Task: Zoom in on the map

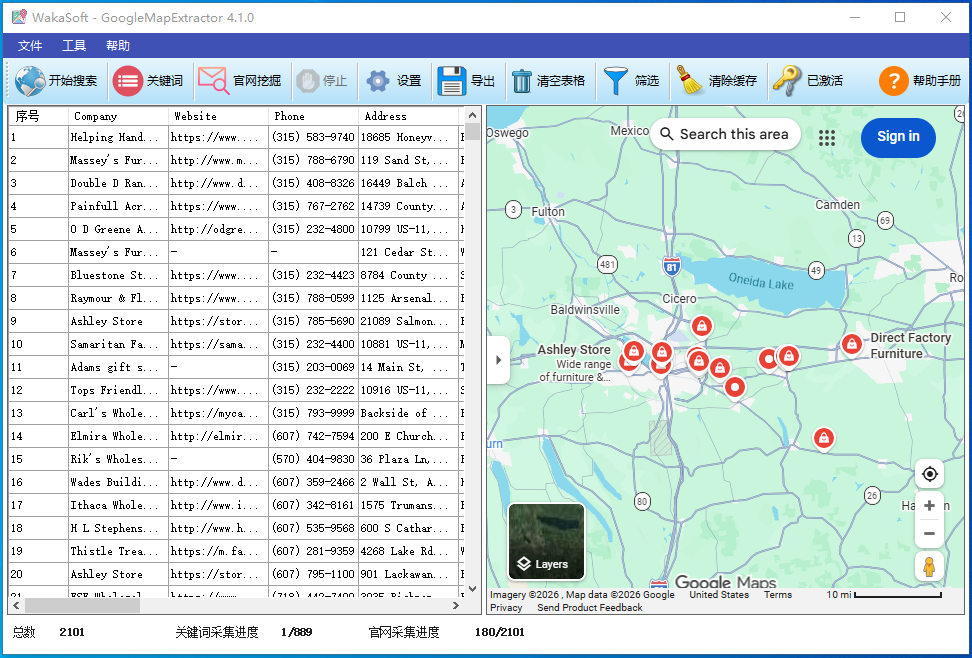Action: click(x=929, y=506)
